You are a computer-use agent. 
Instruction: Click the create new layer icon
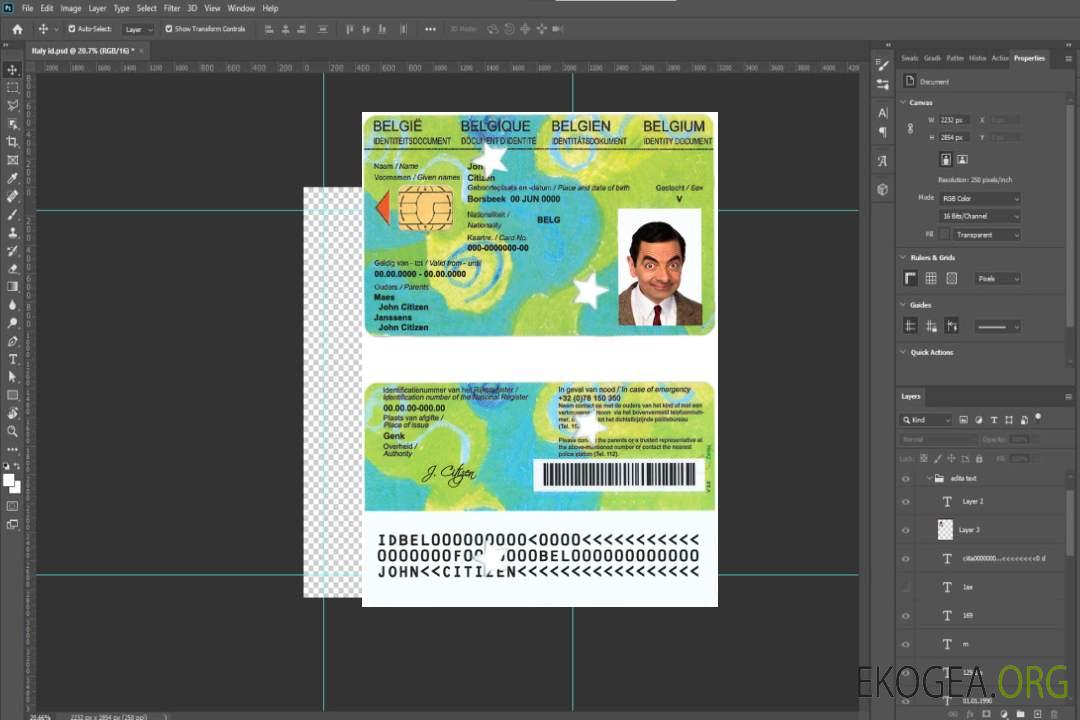1037,714
